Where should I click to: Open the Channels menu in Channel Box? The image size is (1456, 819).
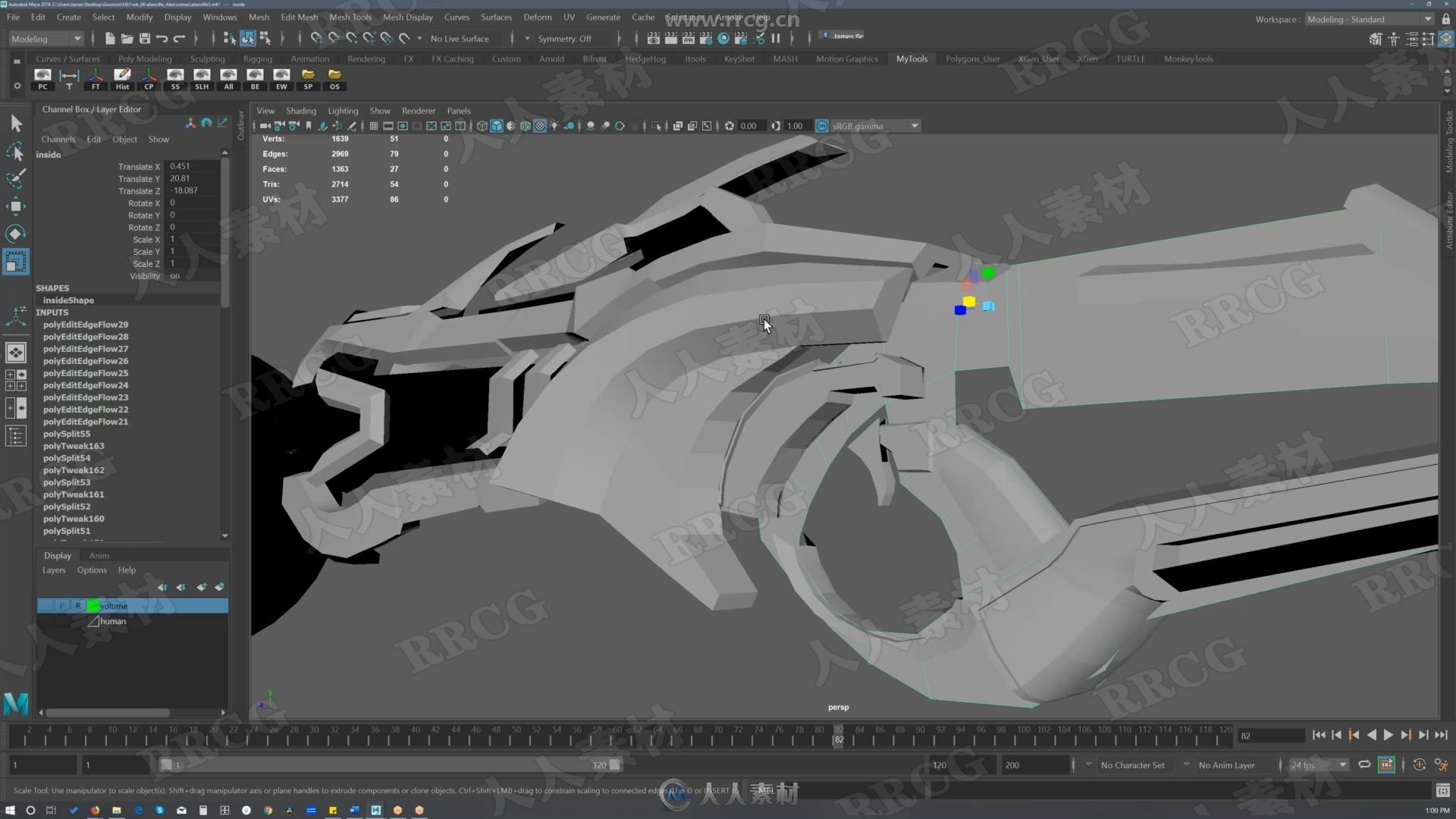(58, 139)
